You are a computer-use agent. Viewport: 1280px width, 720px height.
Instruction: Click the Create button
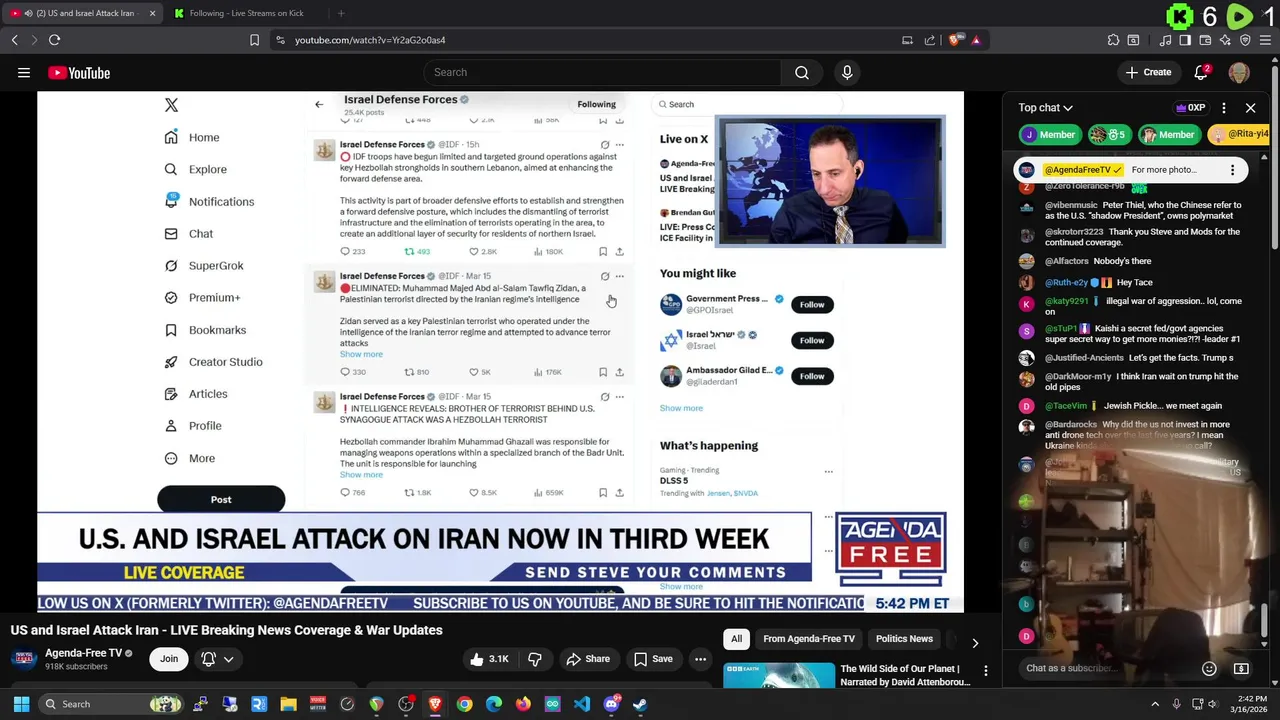1148,72
